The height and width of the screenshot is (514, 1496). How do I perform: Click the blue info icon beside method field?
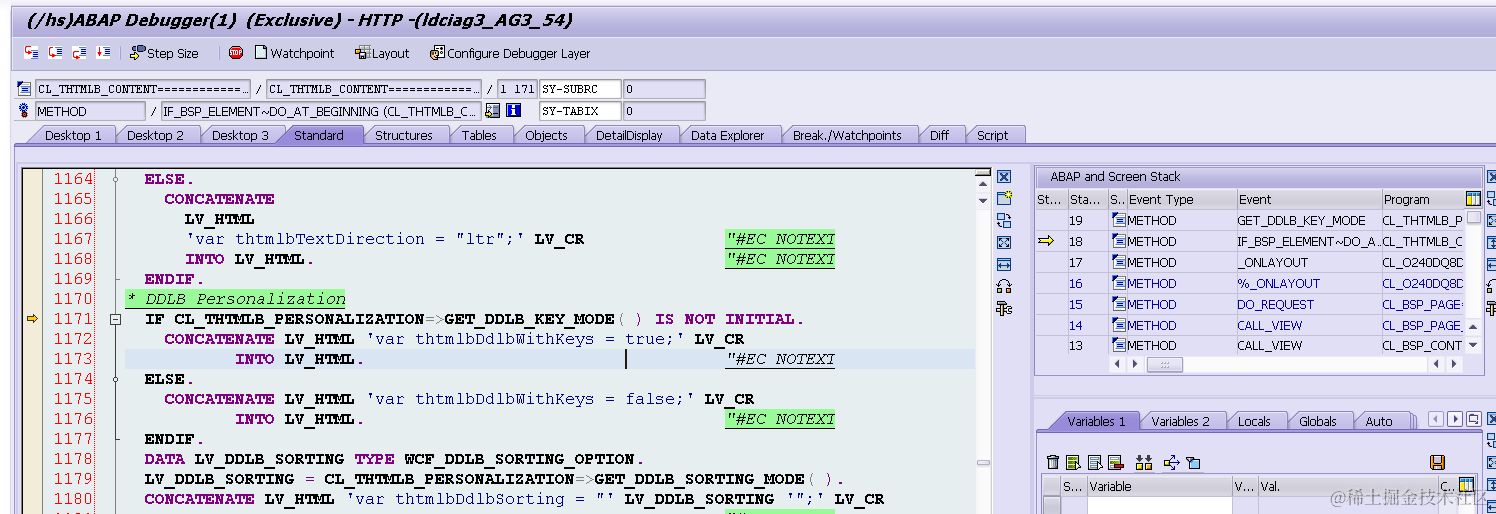(513, 111)
